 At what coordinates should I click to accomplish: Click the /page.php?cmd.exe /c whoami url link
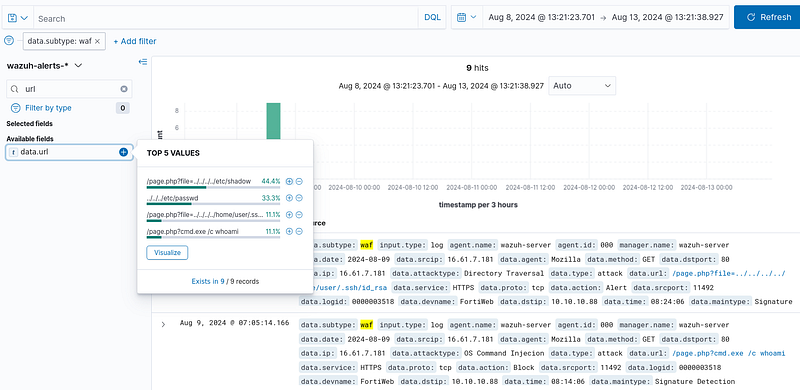pyautogui.click(x=729, y=353)
